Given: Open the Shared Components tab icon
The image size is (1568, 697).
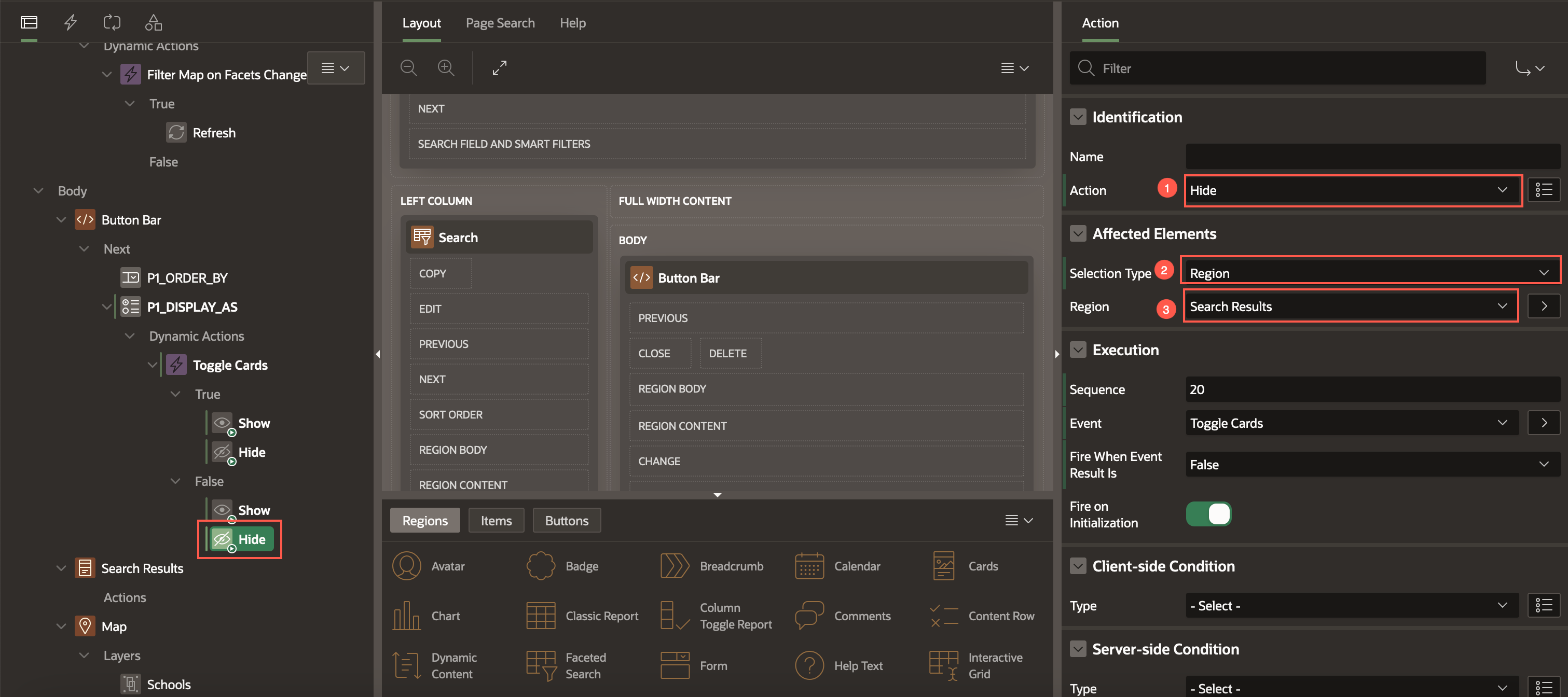Looking at the screenshot, I should [154, 22].
